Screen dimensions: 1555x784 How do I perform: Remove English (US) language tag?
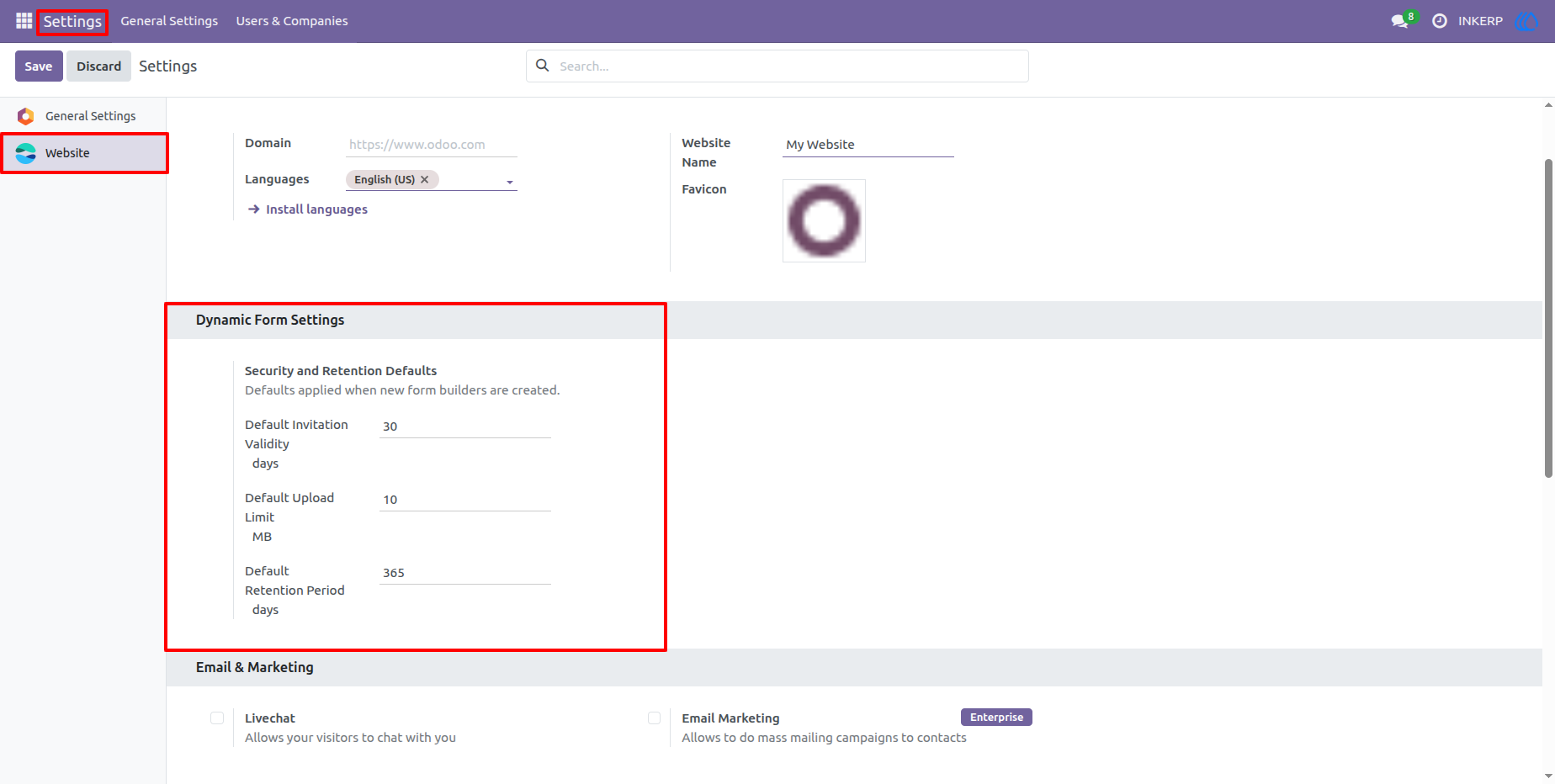(425, 179)
